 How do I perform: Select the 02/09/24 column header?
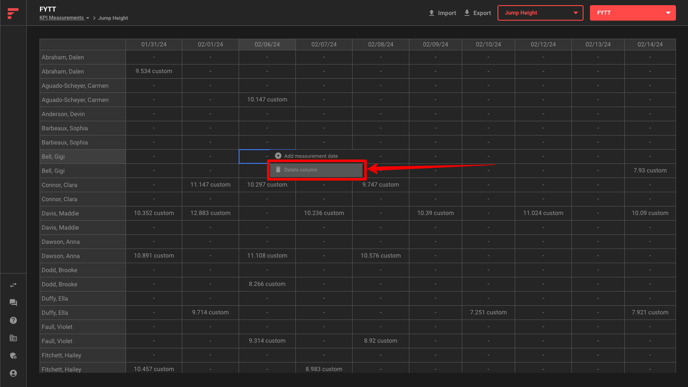(x=435, y=44)
